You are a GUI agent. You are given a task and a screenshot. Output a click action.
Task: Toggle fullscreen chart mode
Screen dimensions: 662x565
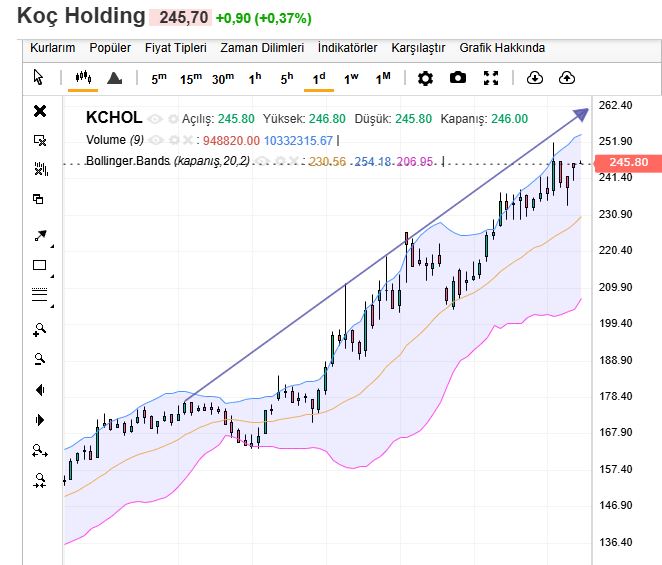click(x=491, y=78)
